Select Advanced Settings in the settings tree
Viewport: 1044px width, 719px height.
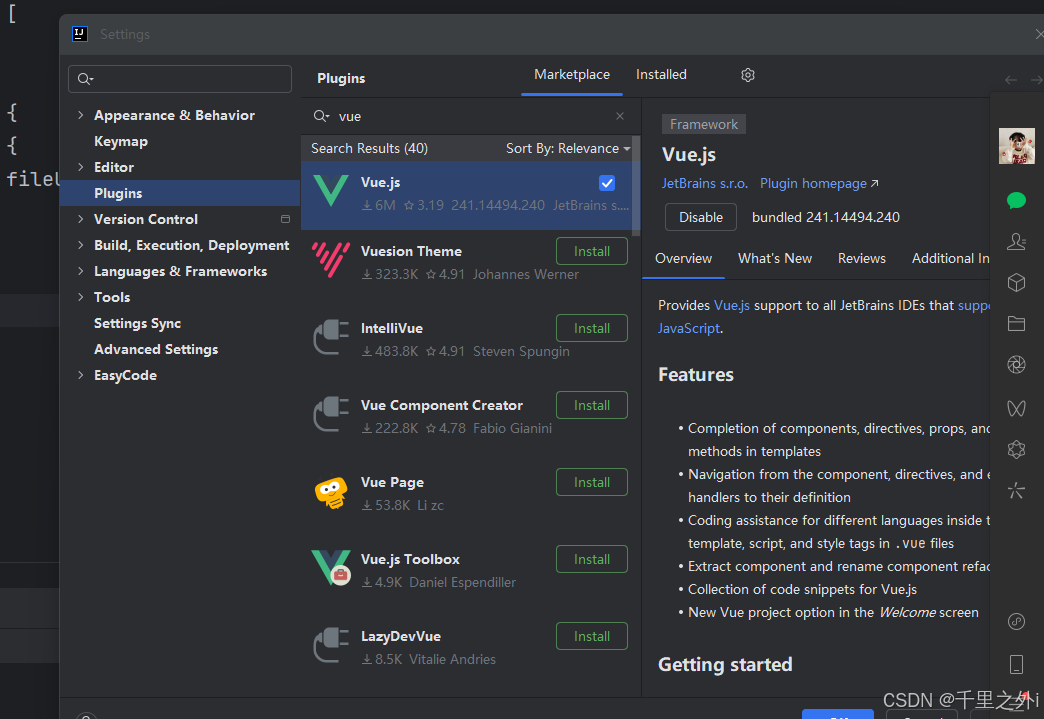pos(156,349)
